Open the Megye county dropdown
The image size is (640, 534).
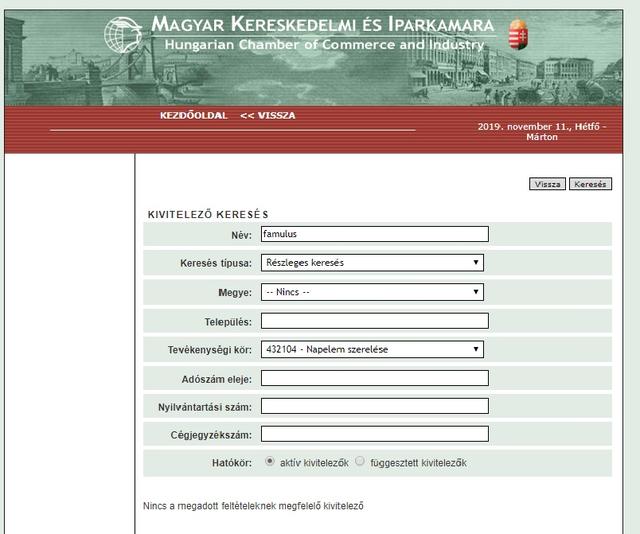pyautogui.click(x=372, y=292)
